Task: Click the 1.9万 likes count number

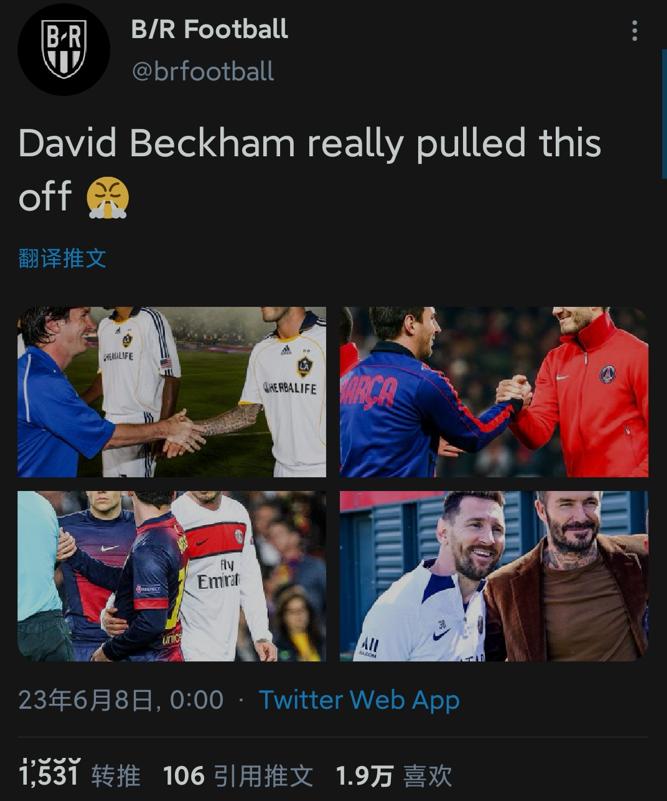Action: [363, 775]
